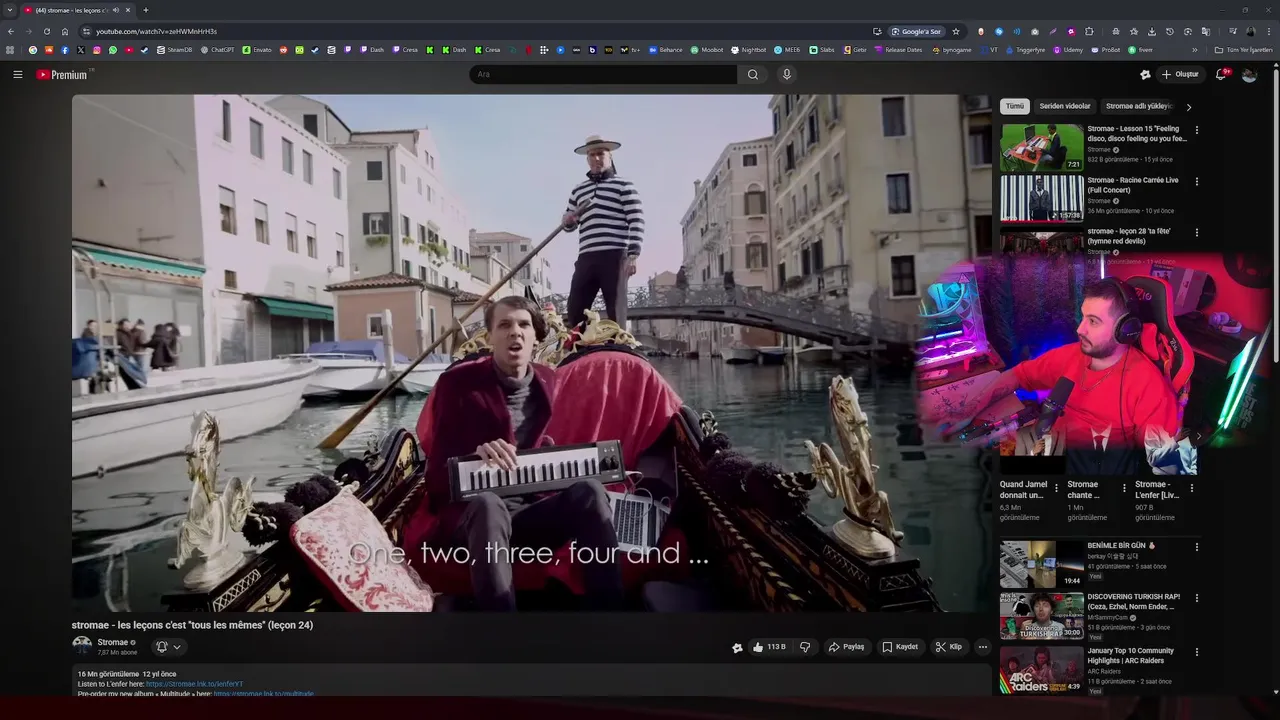Viewport: 1280px width, 720px height.
Task: Open ARC Raiders Community Highlights thumbnail
Action: [x=1042, y=670]
